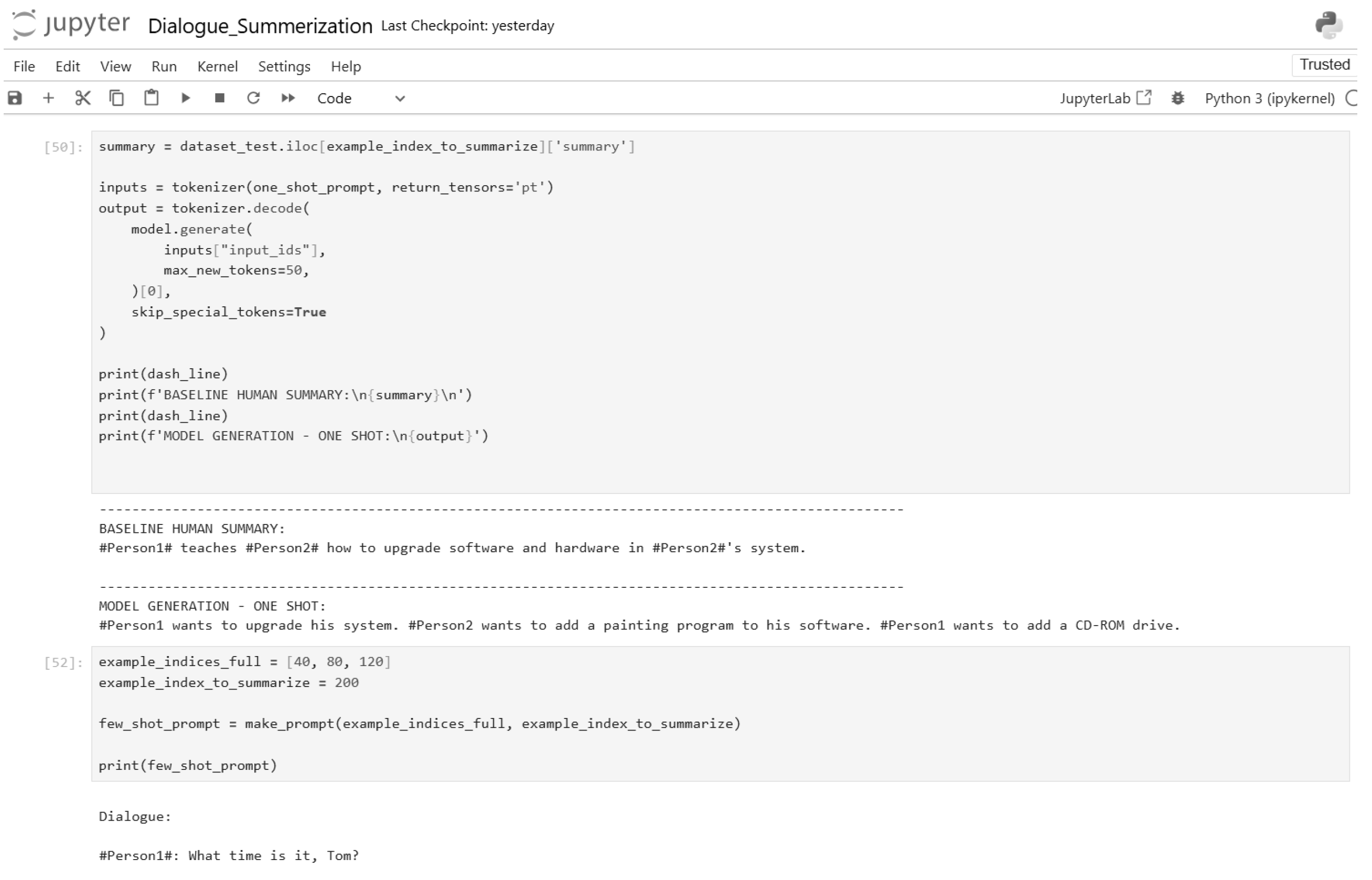1372x880 pixels.
Task: Restart kernel and run all cells
Action: [288, 98]
